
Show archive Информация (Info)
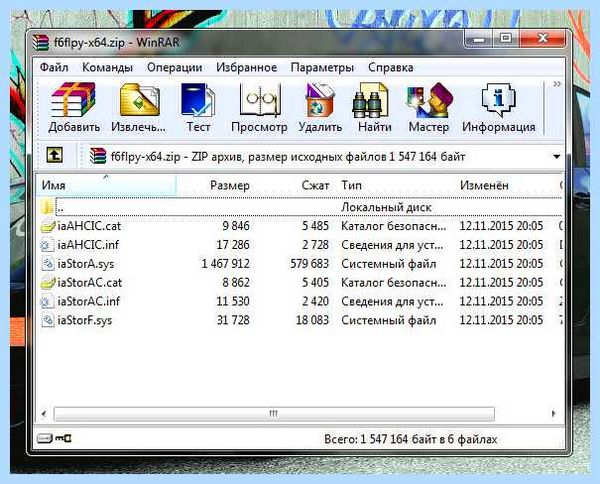click(x=498, y=99)
